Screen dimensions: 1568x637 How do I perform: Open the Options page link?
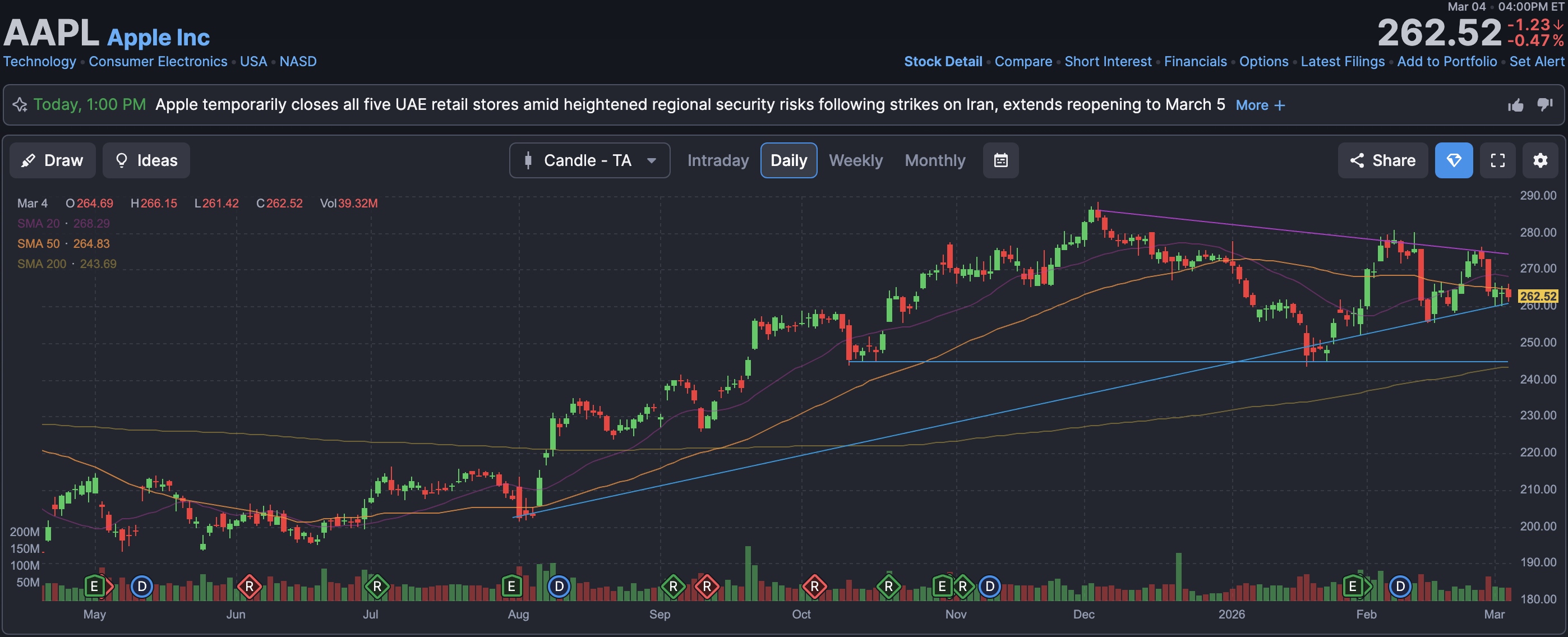(x=1263, y=62)
